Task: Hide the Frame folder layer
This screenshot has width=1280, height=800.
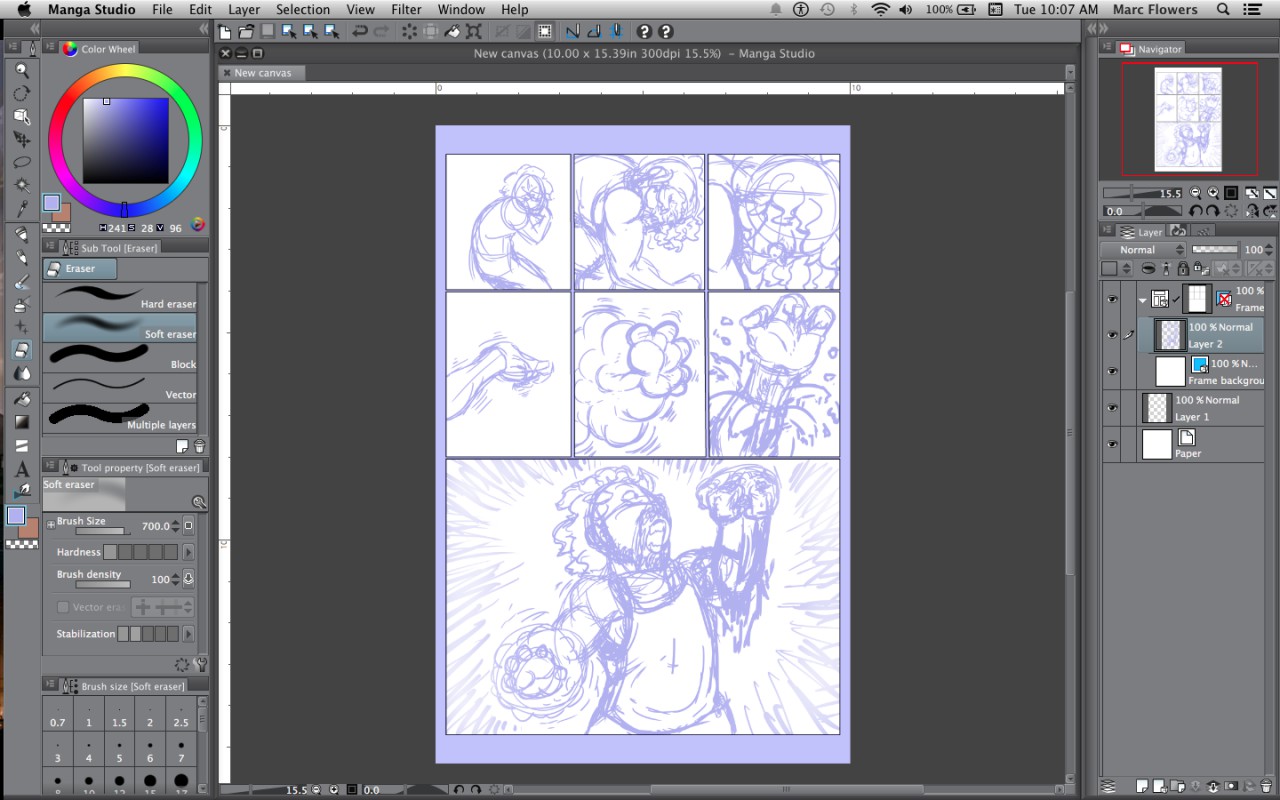Action: (x=1111, y=299)
